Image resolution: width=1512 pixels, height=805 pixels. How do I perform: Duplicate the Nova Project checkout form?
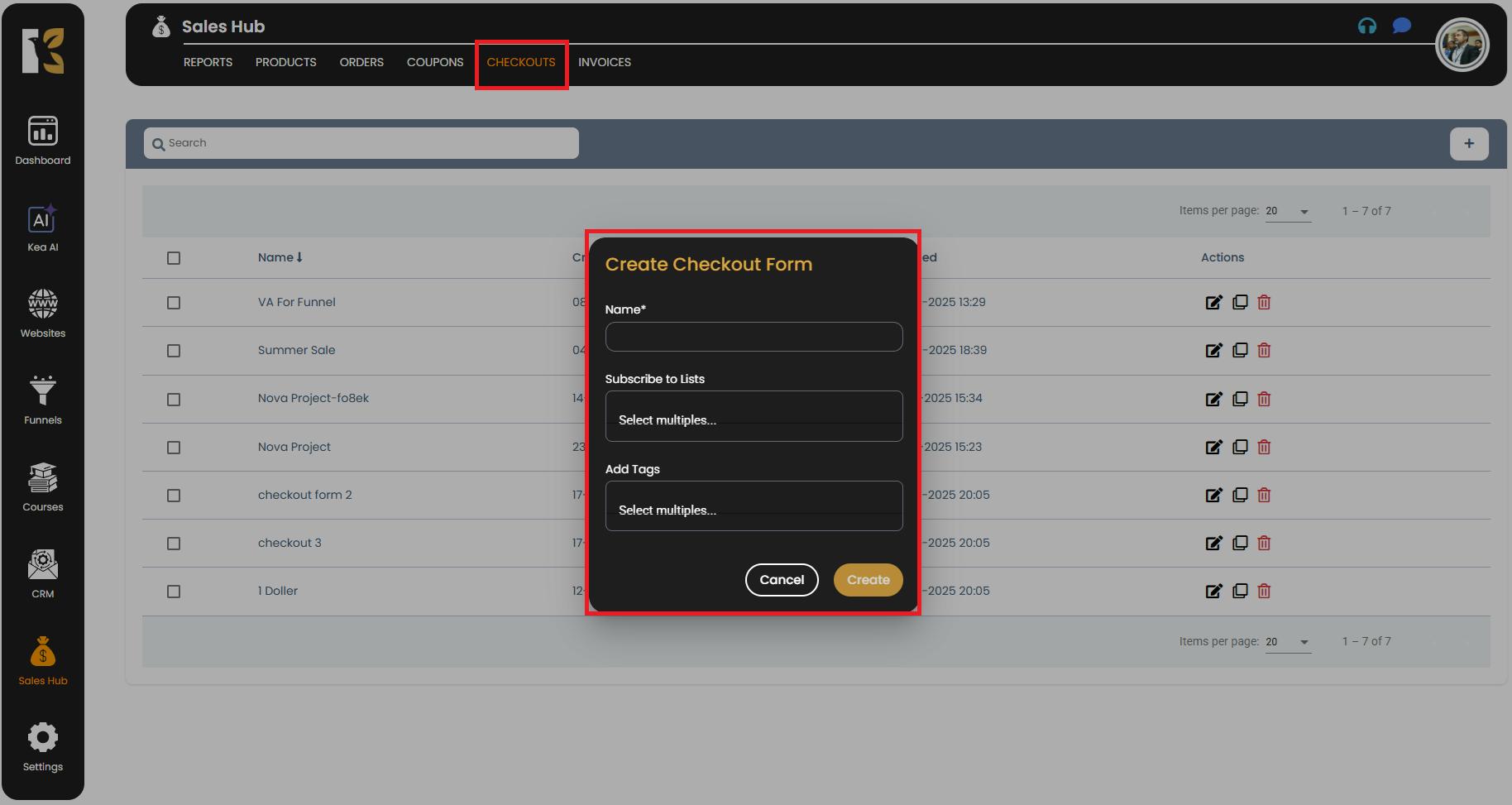pos(1239,448)
